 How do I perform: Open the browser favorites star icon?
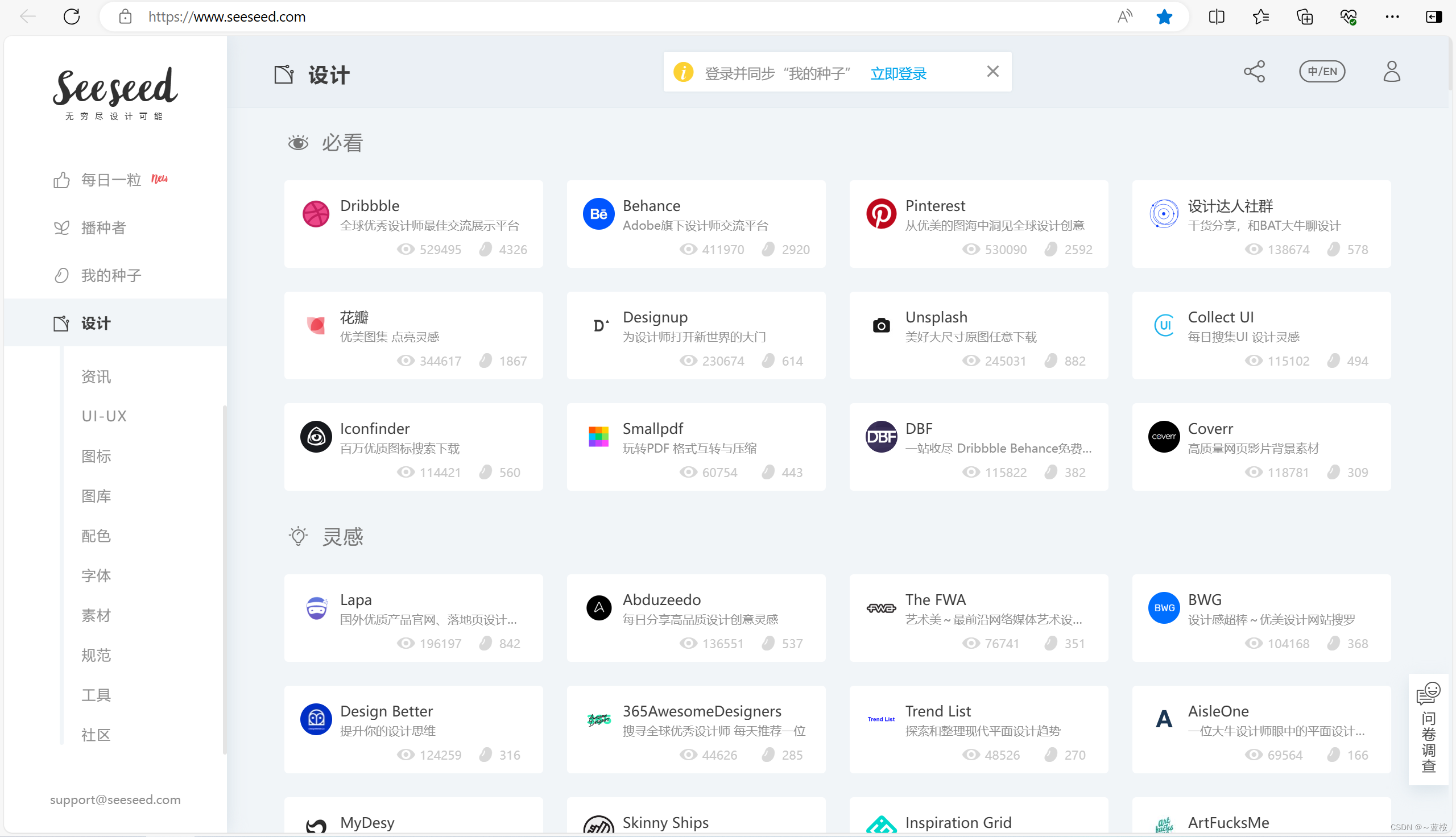[x=1164, y=16]
